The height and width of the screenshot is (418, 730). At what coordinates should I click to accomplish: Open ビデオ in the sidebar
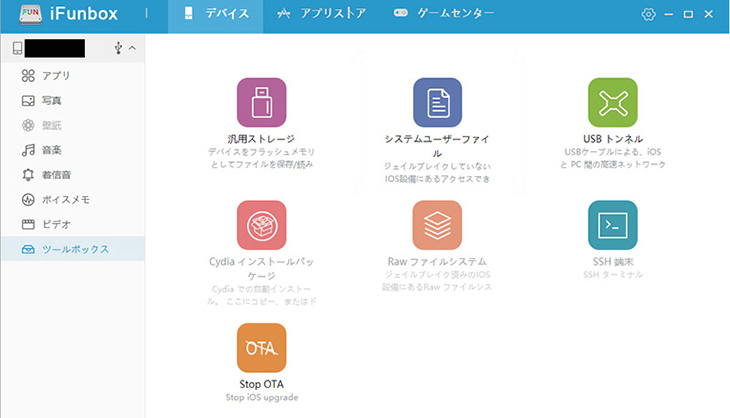[73, 224]
